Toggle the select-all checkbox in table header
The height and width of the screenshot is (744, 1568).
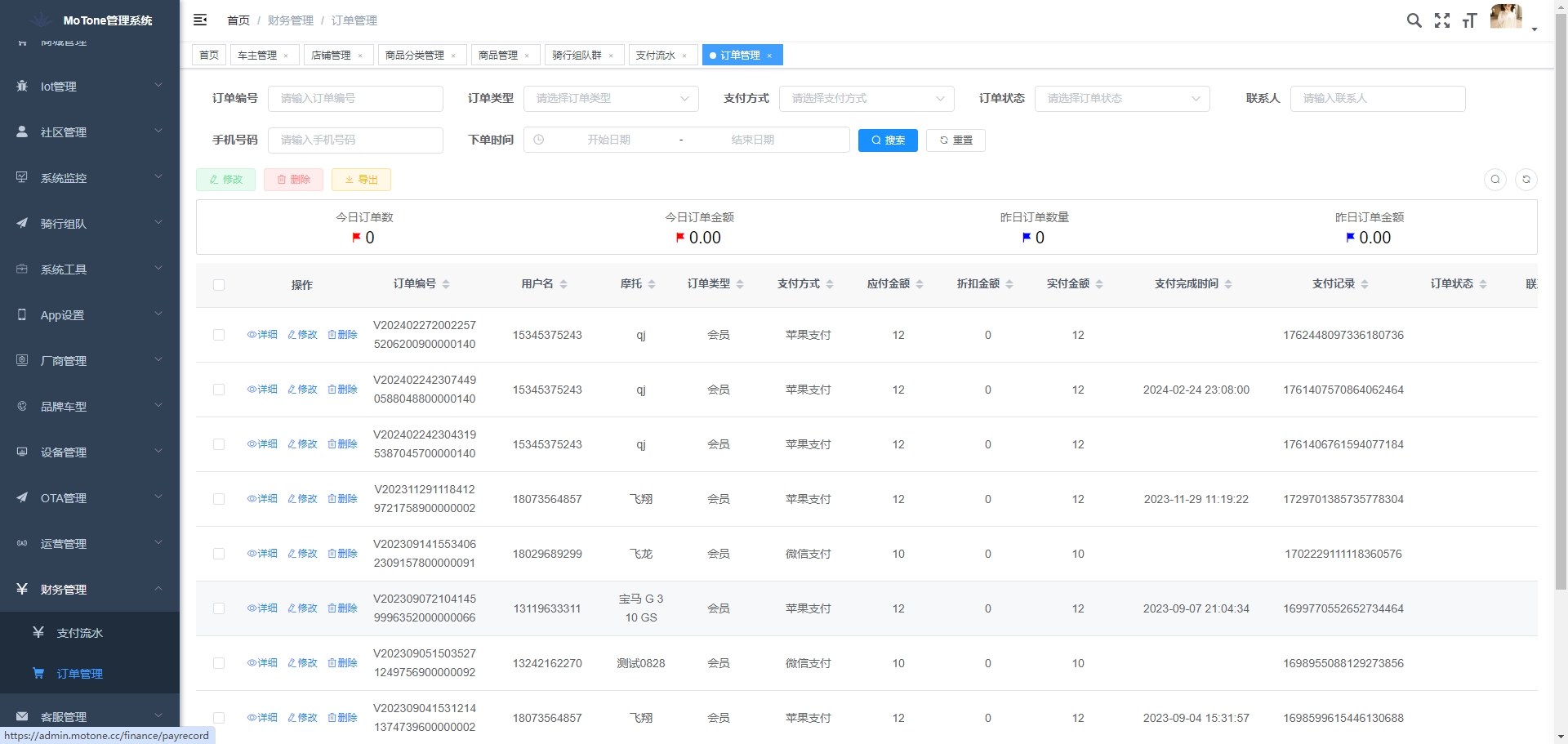pyautogui.click(x=219, y=285)
